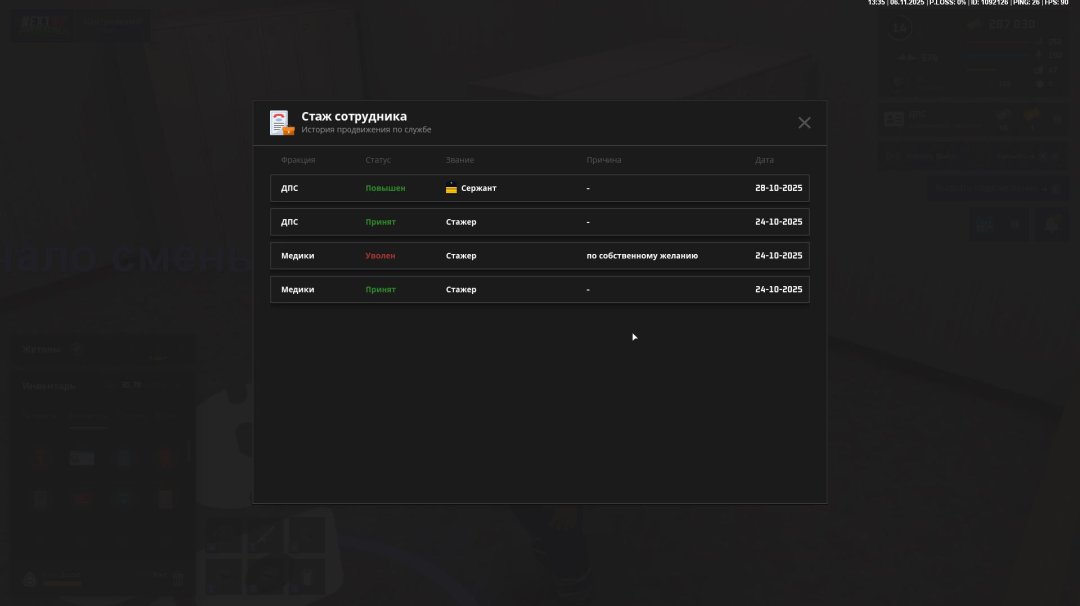
Task: Select the Звание column header
Action: pos(460,160)
